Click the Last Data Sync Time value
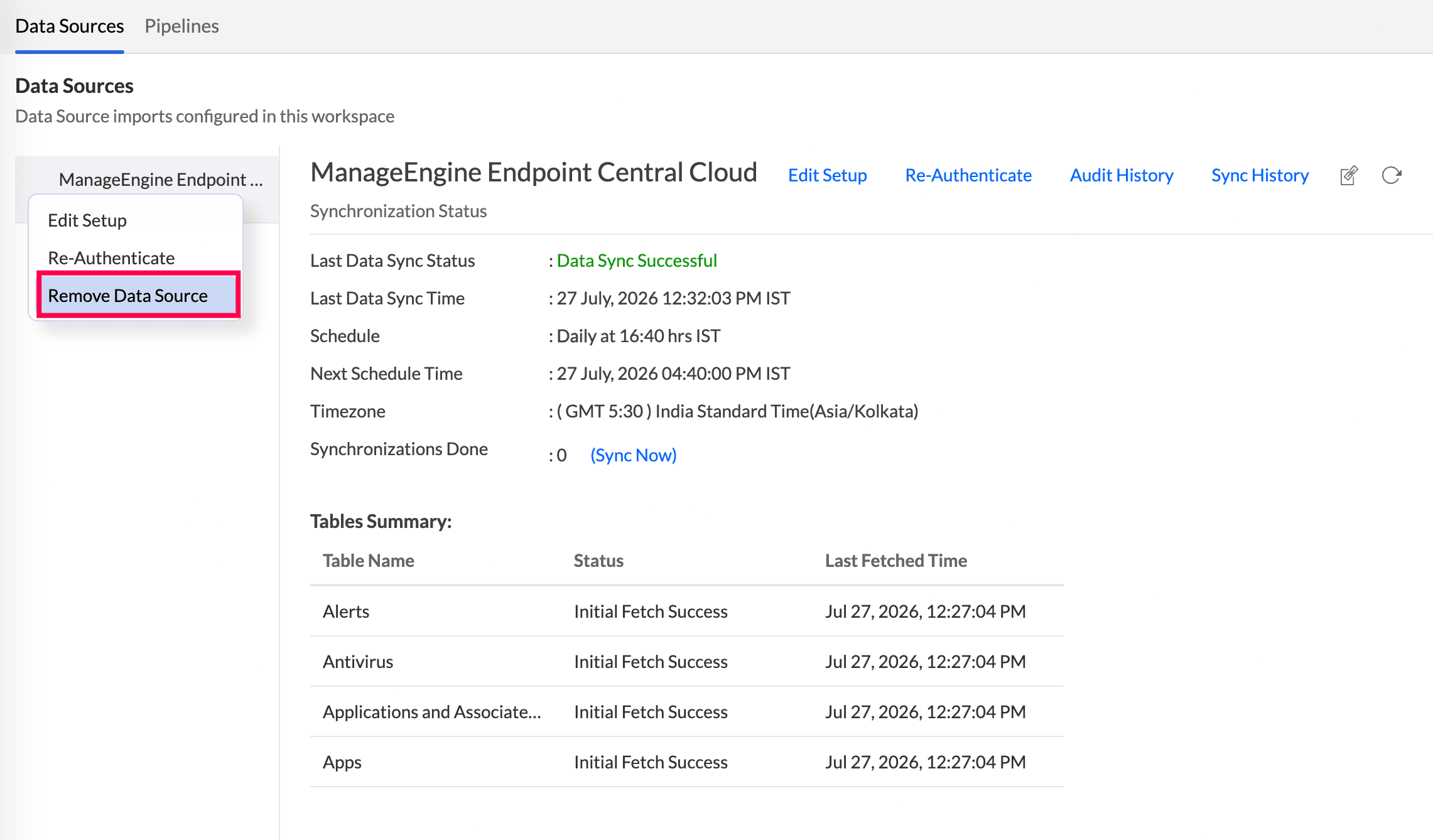 tap(674, 298)
